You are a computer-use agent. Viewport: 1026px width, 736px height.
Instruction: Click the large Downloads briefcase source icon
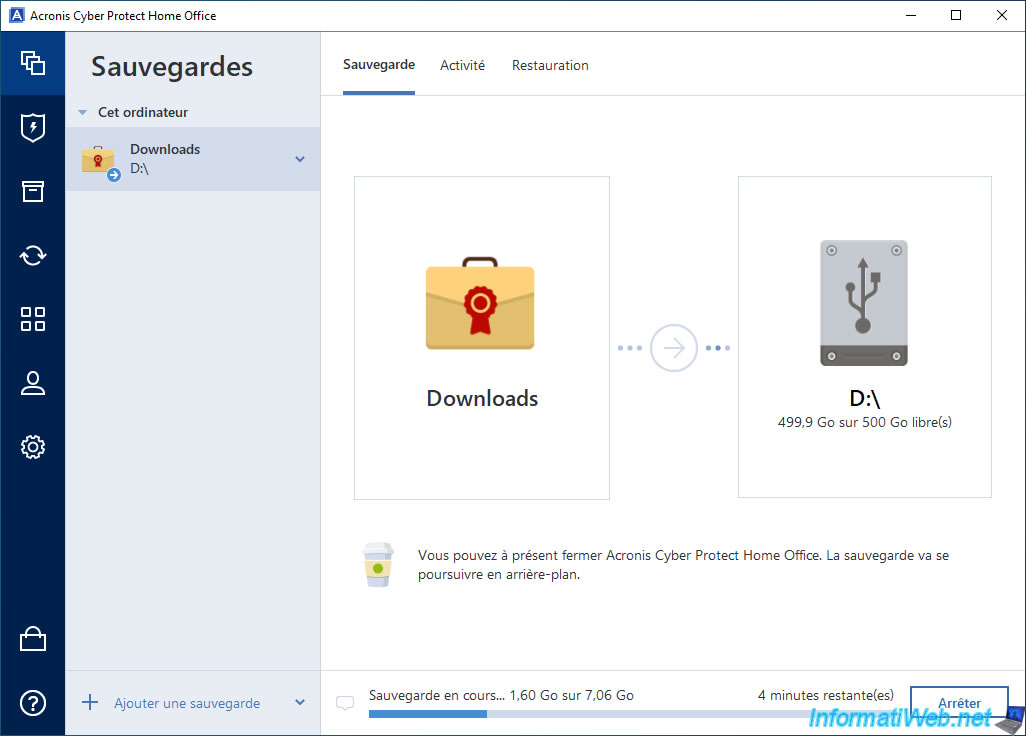coord(480,304)
